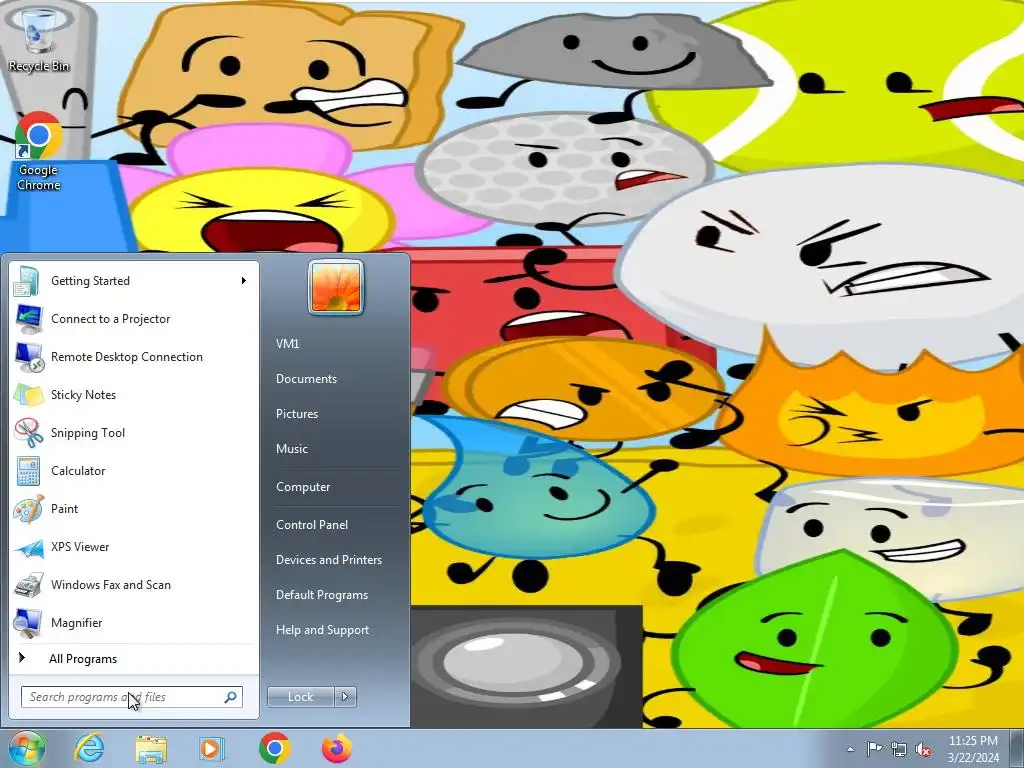The width and height of the screenshot is (1024, 768).
Task: Click the user account picture
Action: click(336, 287)
